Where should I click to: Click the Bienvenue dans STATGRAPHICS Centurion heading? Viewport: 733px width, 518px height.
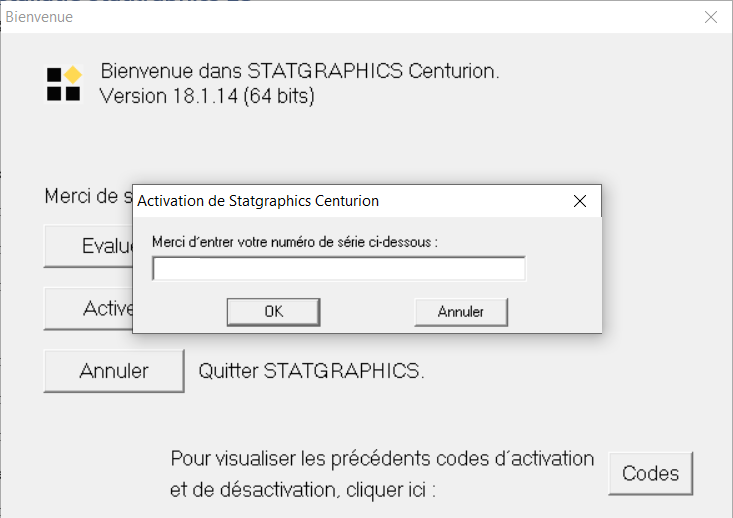pos(300,72)
